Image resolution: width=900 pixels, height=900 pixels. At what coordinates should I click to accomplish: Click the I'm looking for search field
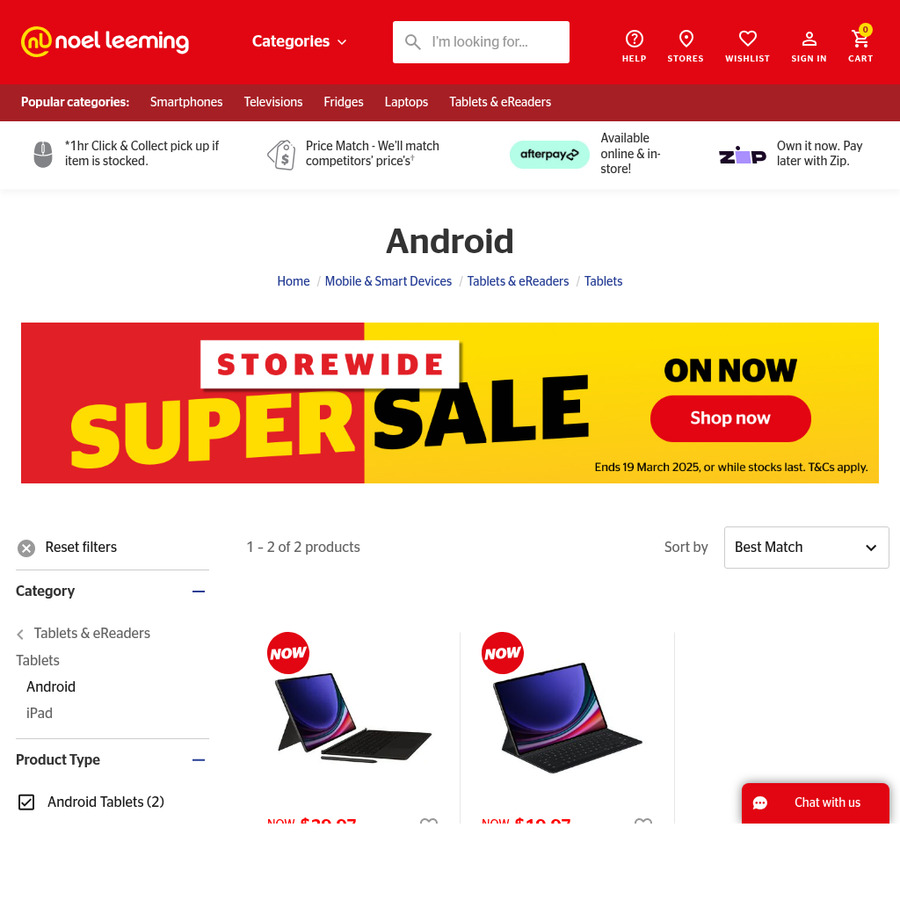[480, 42]
